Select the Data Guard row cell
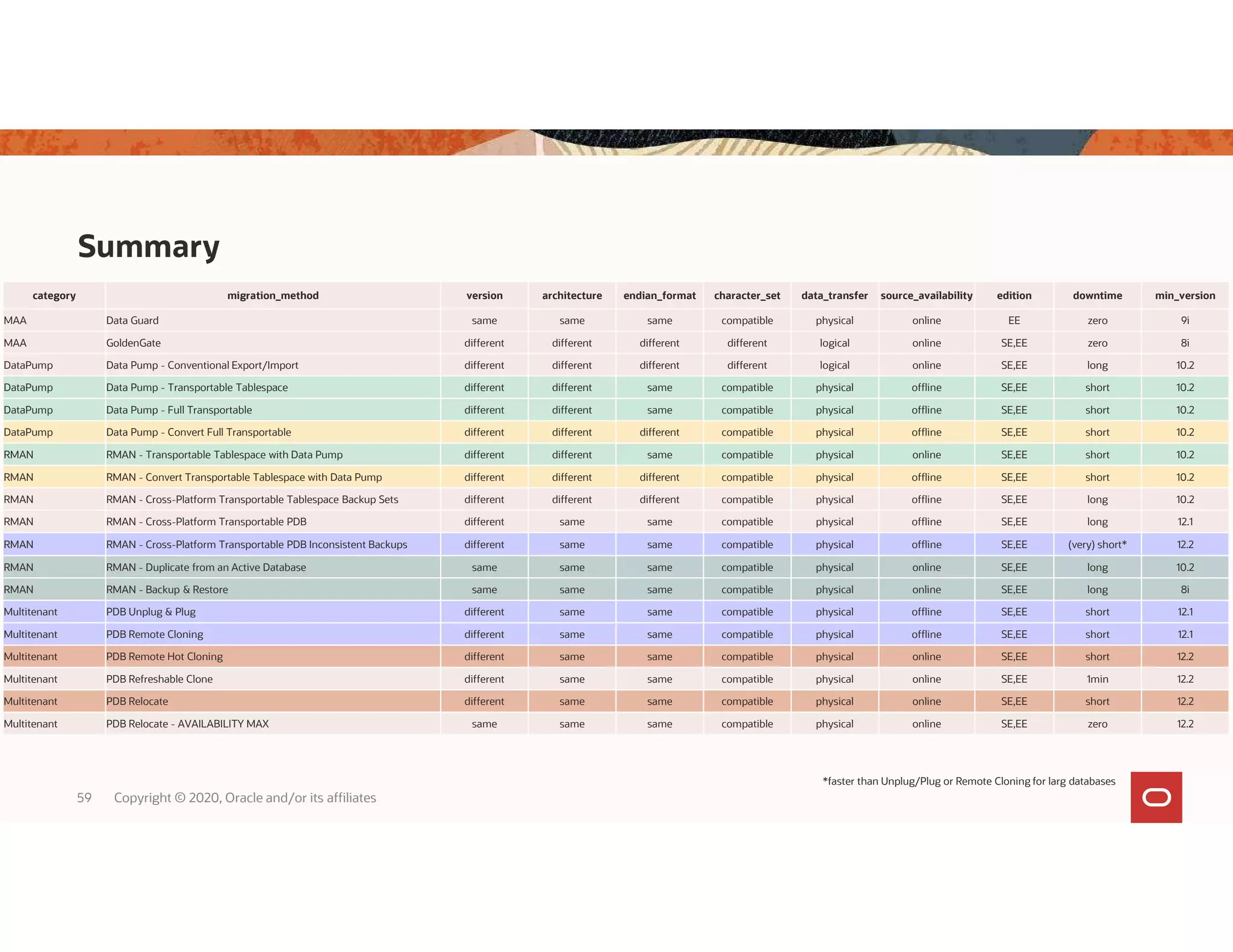 click(132, 320)
